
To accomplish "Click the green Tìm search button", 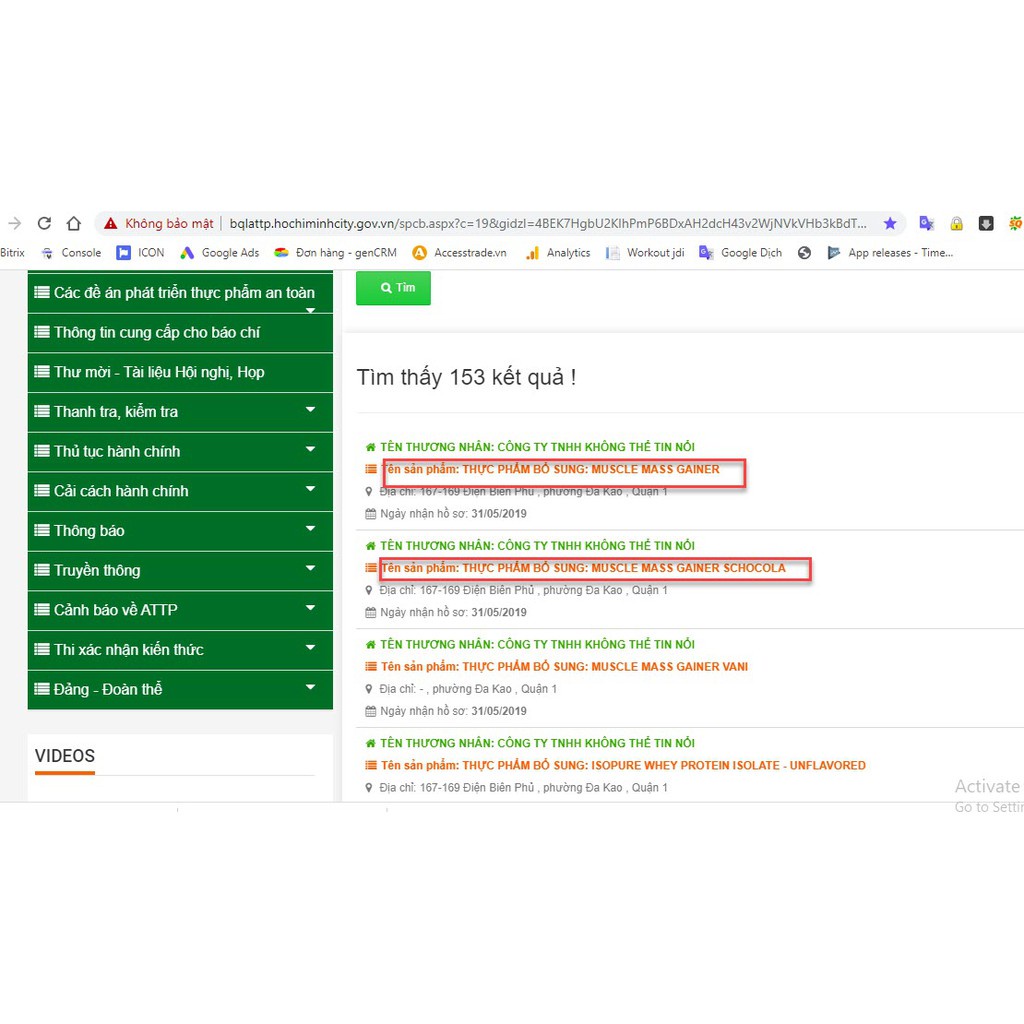I will click(393, 287).
